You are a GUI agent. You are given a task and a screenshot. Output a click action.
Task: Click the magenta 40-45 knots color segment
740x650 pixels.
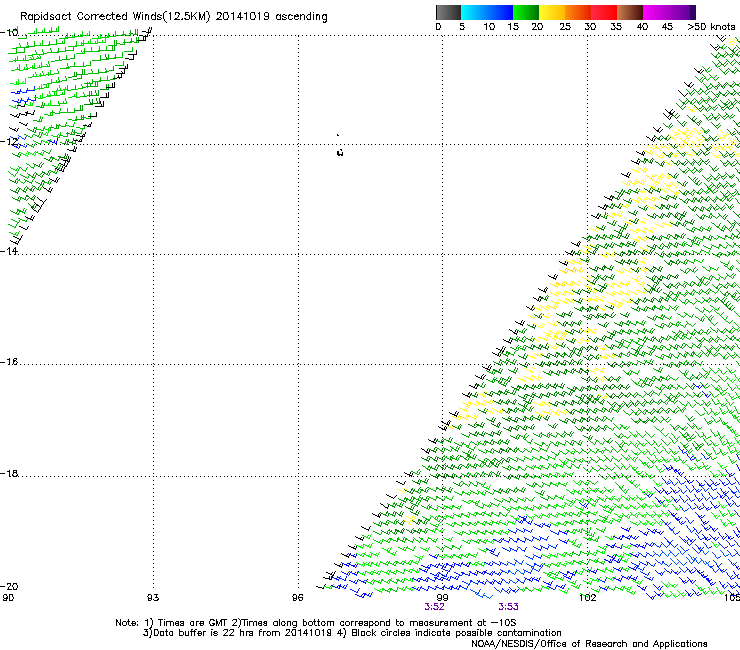pyautogui.click(x=656, y=12)
